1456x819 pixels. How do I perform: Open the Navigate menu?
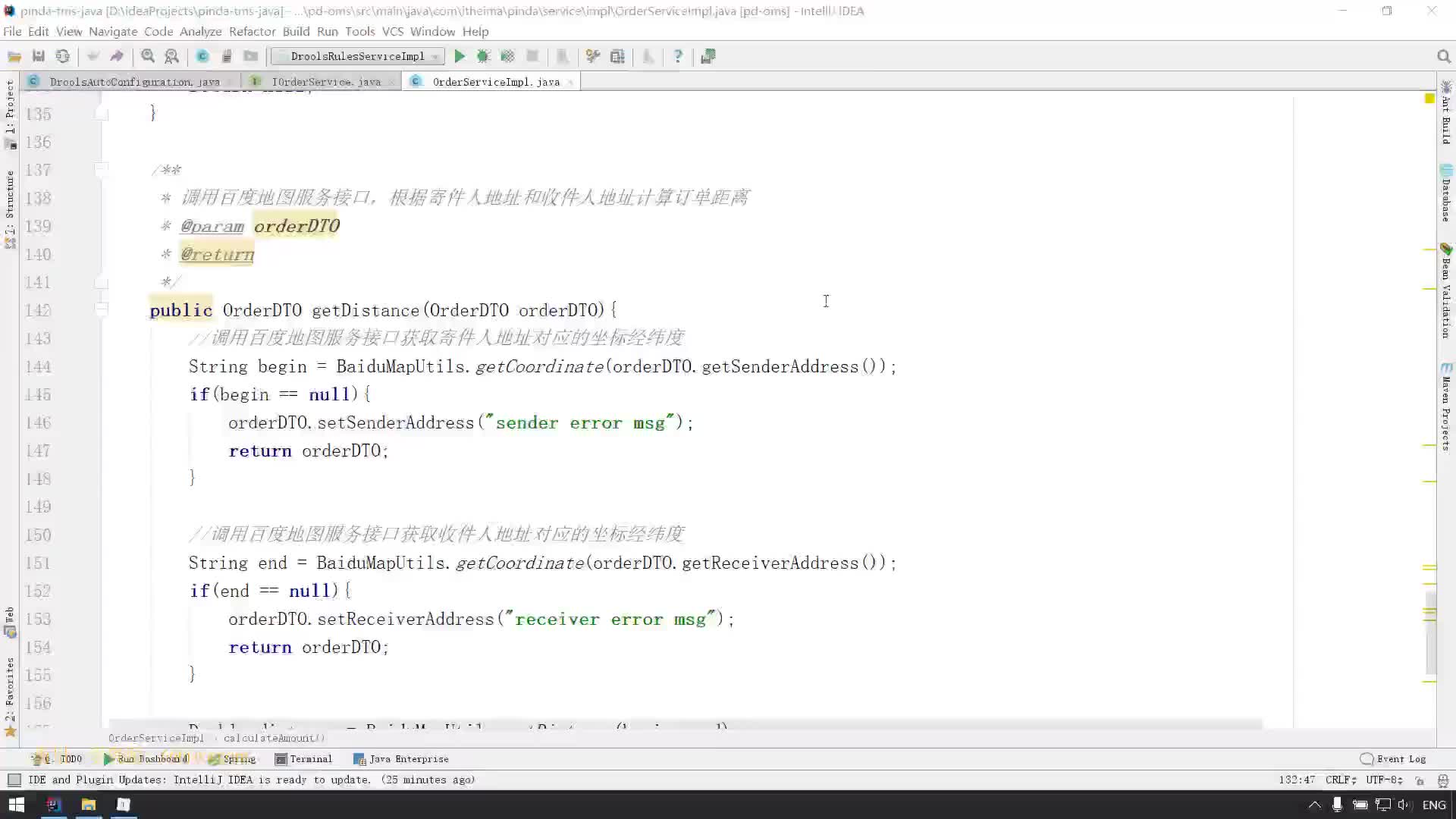tap(113, 31)
